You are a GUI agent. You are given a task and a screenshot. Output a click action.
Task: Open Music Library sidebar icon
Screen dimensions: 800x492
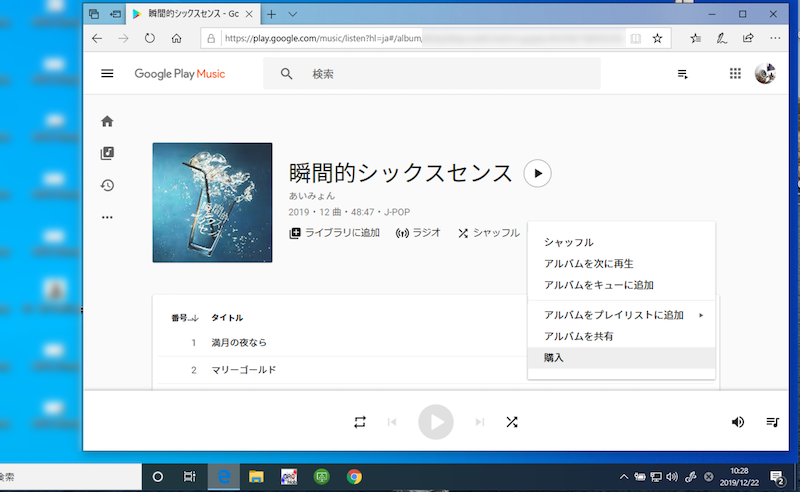coord(107,153)
